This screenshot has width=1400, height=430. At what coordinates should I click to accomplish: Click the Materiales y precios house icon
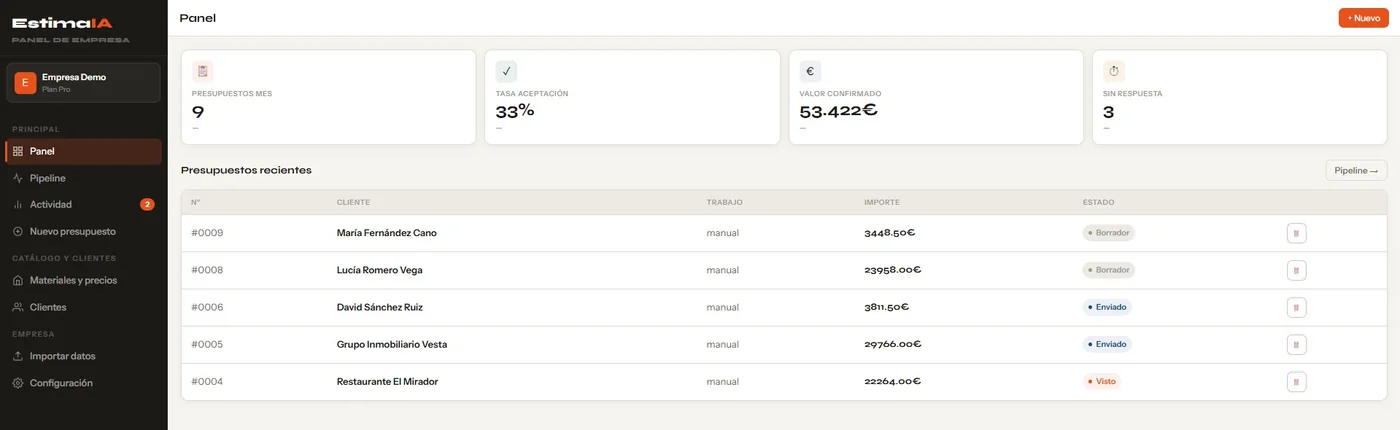click(18, 281)
